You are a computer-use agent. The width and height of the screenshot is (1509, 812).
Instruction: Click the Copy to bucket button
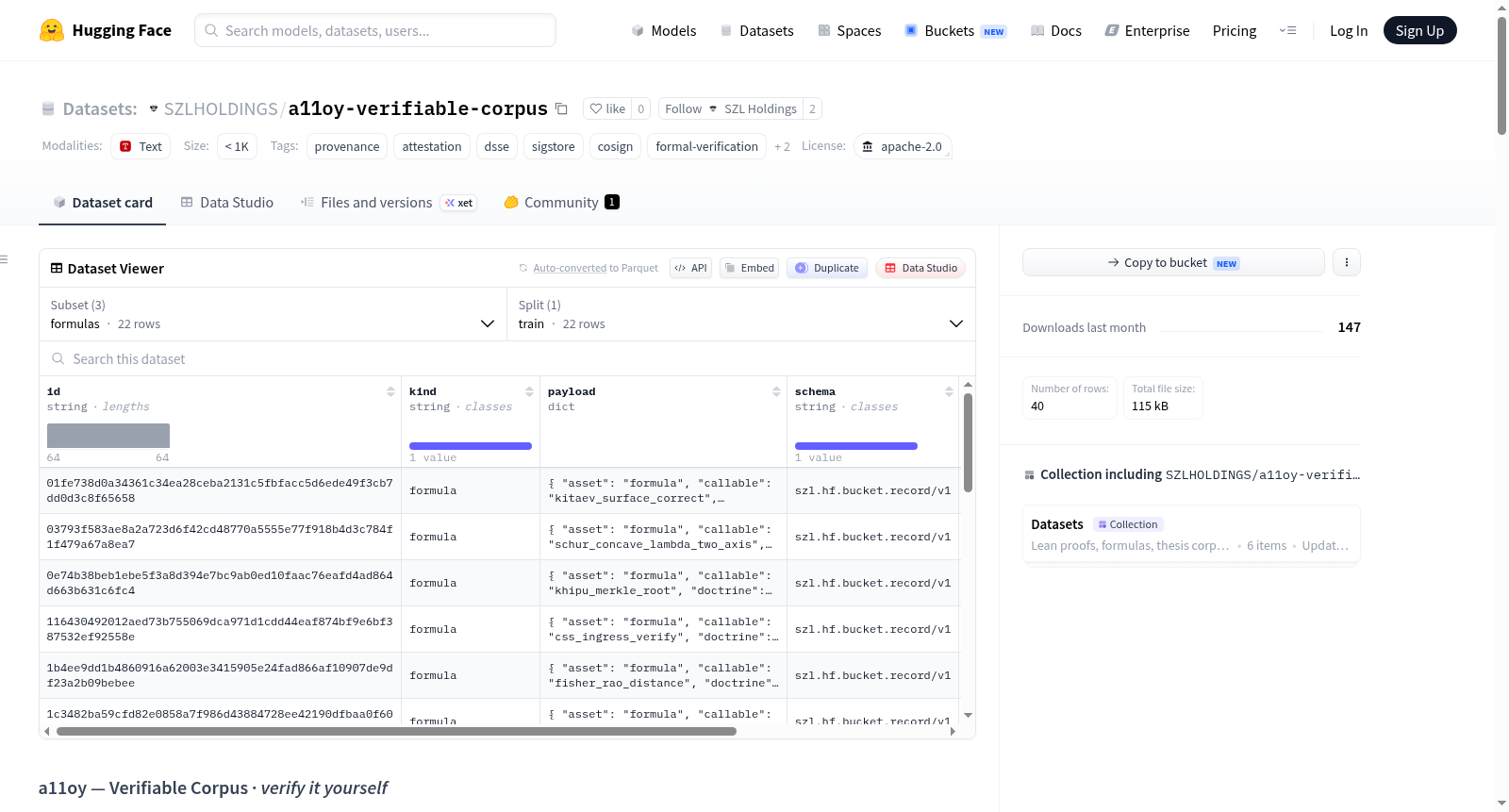click(x=1173, y=262)
